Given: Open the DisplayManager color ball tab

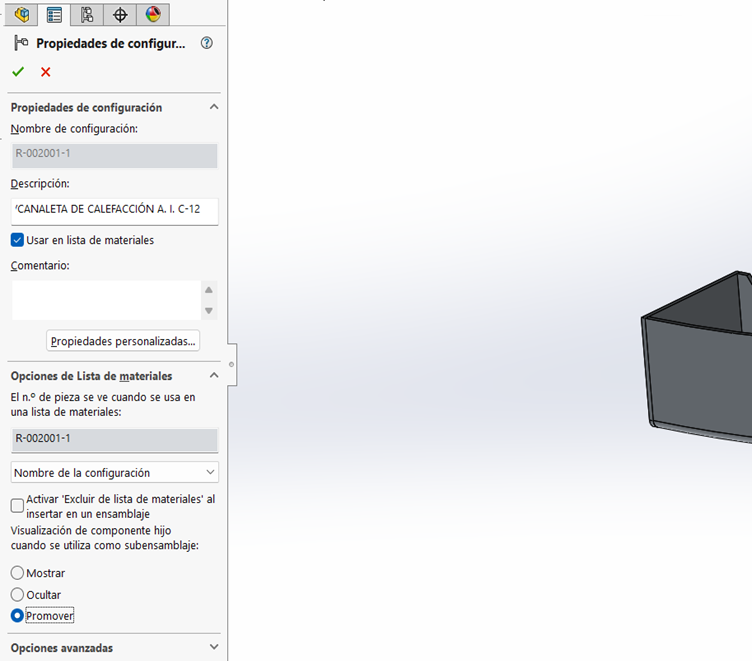Looking at the screenshot, I should [153, 14].
